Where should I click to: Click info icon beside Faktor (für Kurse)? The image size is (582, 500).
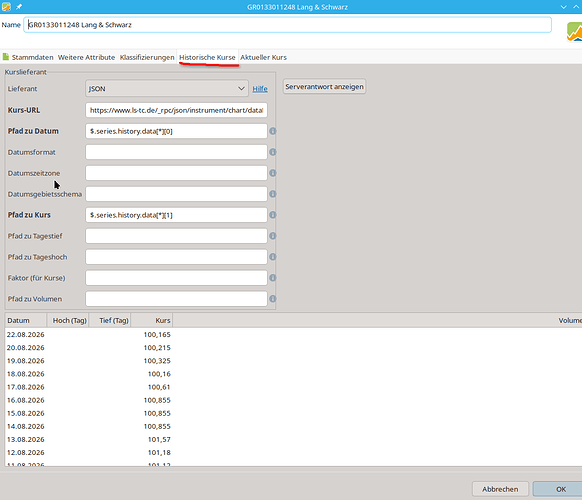[x=272, y=278]
